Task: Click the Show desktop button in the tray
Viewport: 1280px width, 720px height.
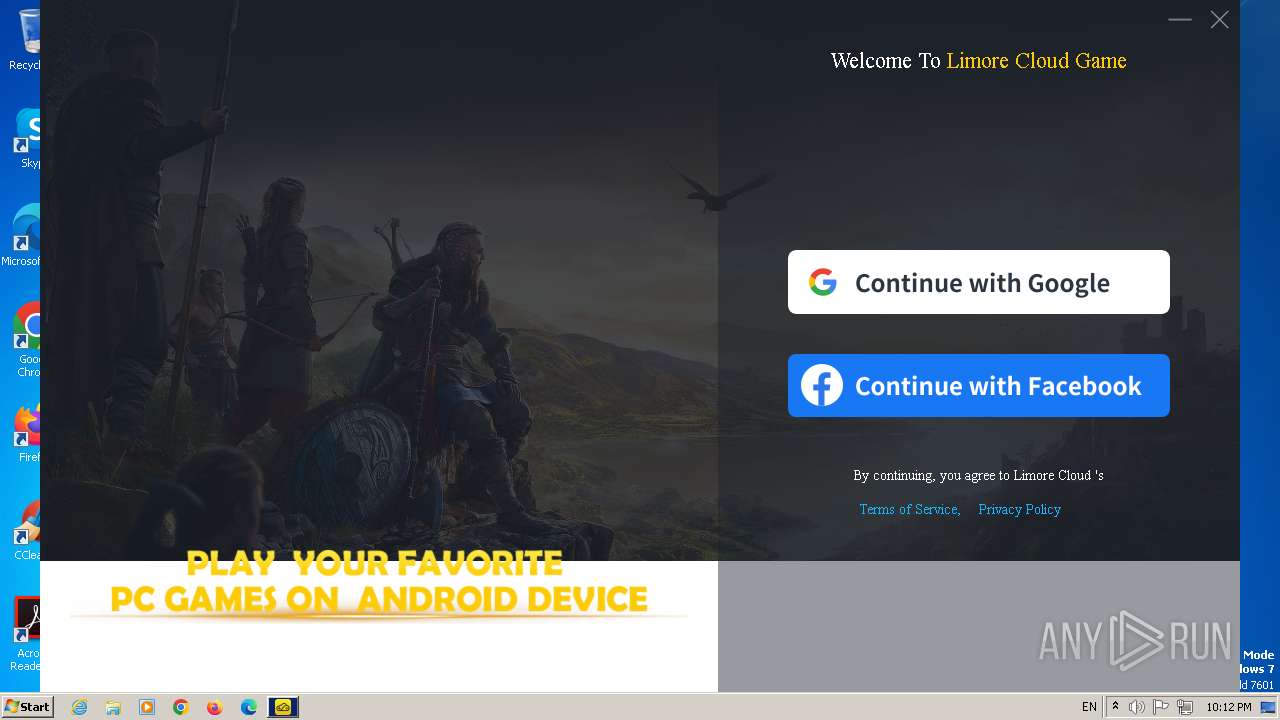Action: (1269, 707)
